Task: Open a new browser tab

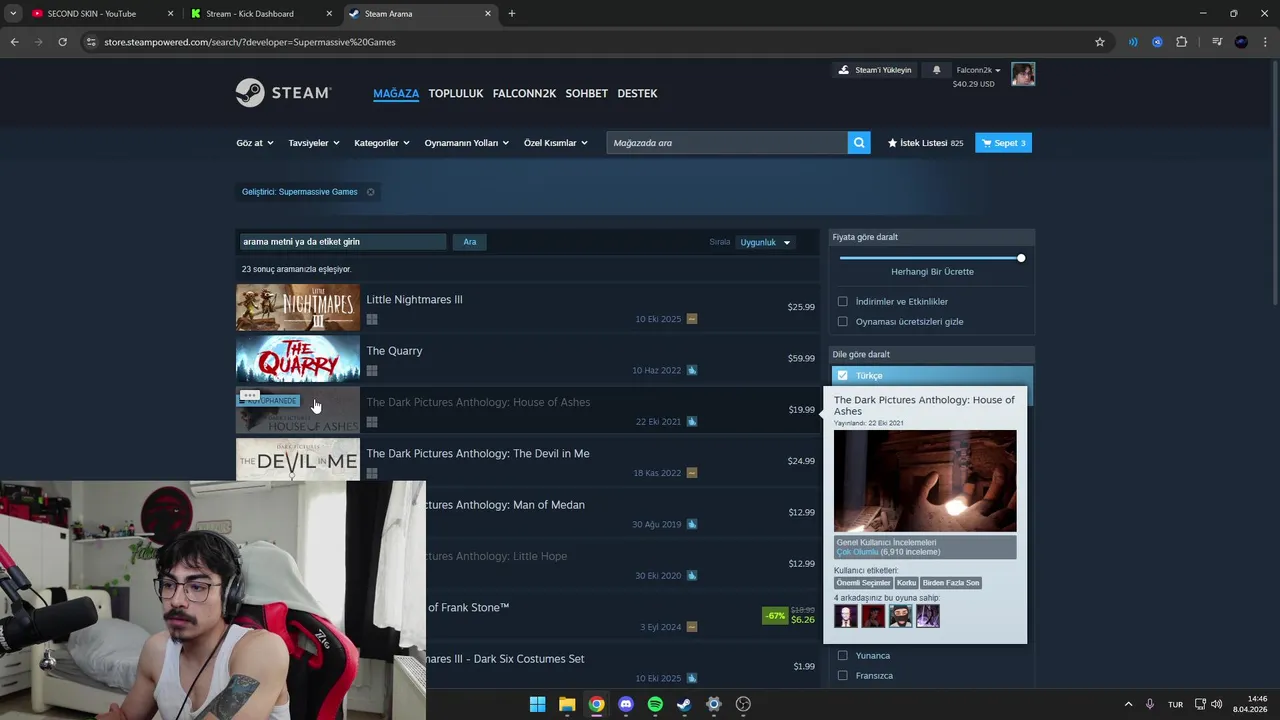Action: coord(512,14)
